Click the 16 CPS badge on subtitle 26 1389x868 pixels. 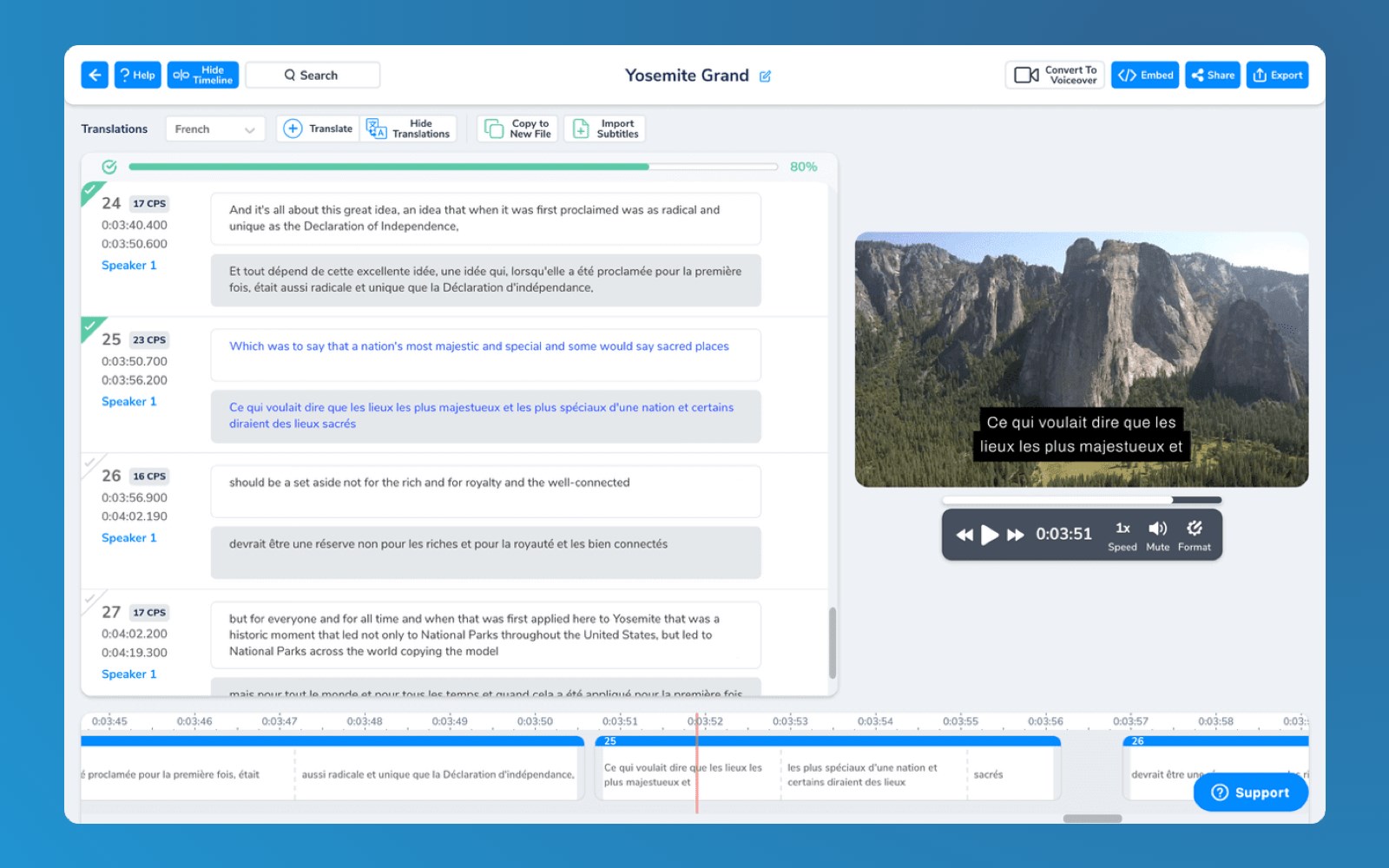coord(149,477)
